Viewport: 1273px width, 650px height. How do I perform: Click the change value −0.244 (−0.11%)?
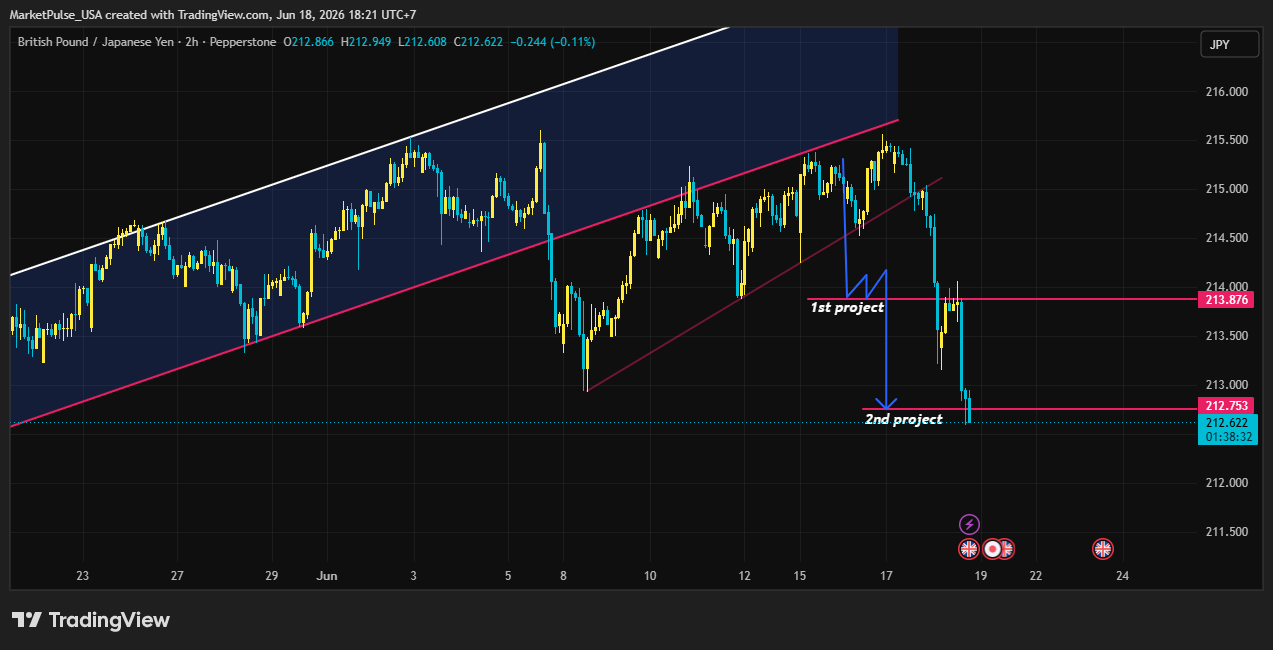(x=553, y=42)
